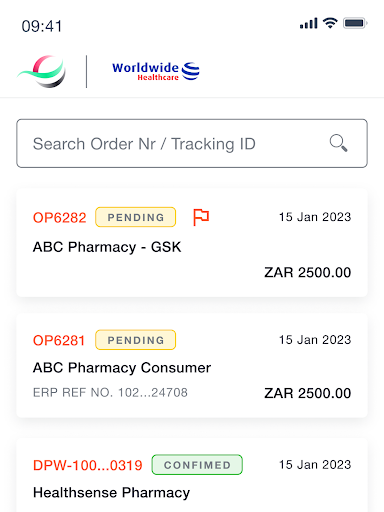Screen dimensions: 384x512
Task: Open order number OP6282
Action: (60, 218)
